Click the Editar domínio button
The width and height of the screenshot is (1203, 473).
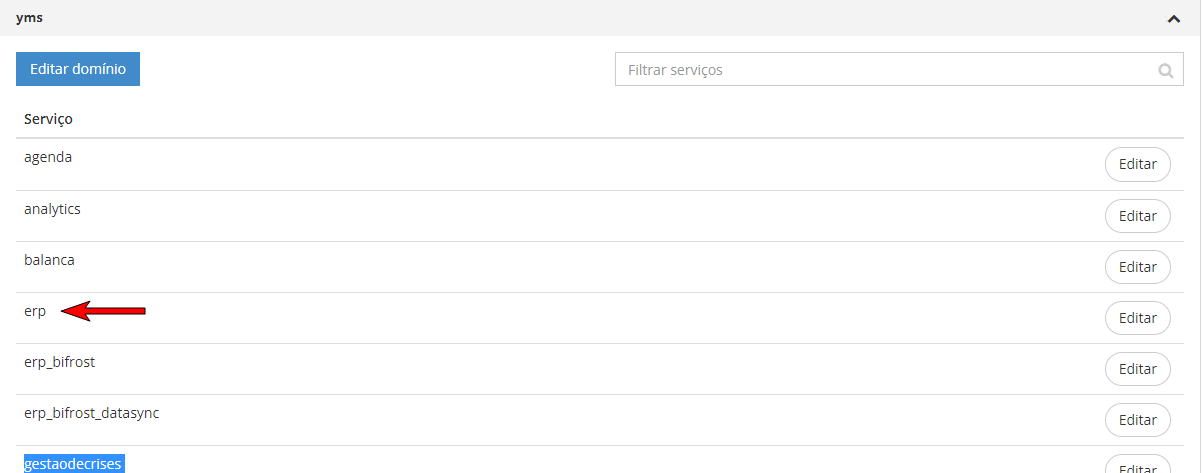tap(78, 70)
